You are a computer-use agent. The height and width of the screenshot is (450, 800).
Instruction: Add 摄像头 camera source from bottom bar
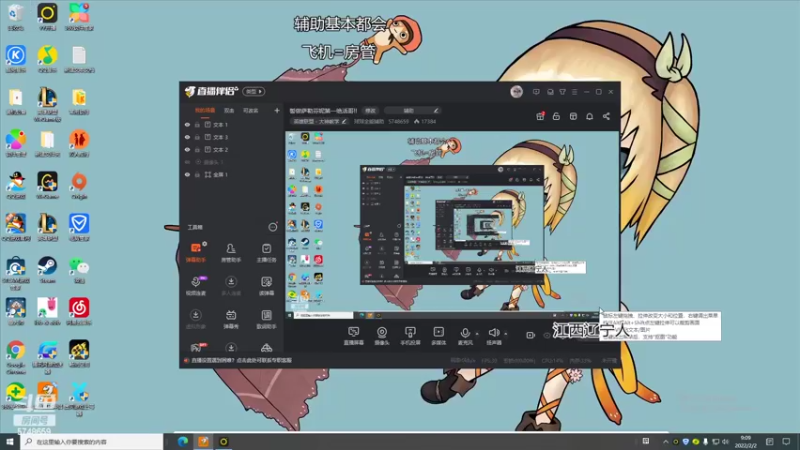(382, 336)
